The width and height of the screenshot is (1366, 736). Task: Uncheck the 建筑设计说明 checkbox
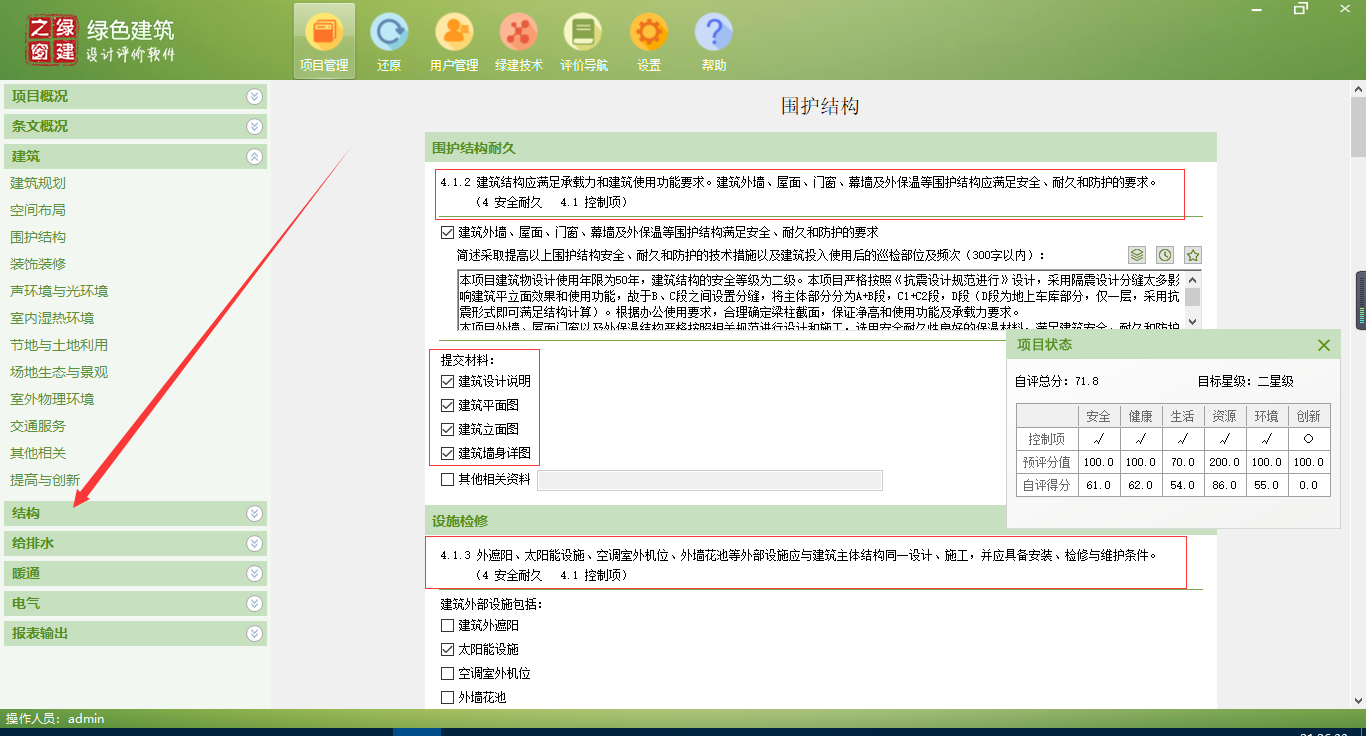tap(447, 381)
